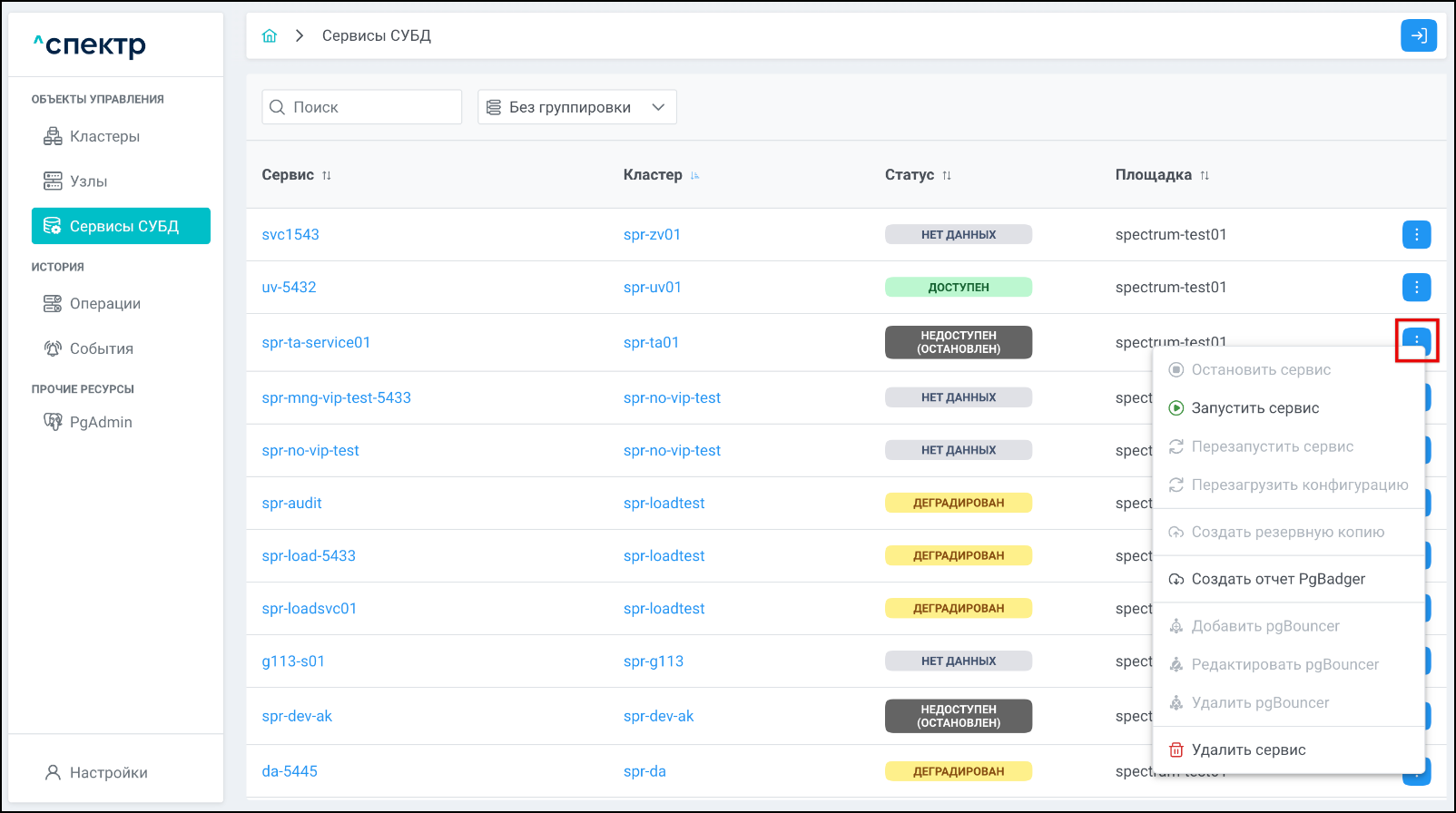Select Запустить сервис from context menu
The width and height of the screenshot is (1456, 813).
click(x=1254, y=408)
